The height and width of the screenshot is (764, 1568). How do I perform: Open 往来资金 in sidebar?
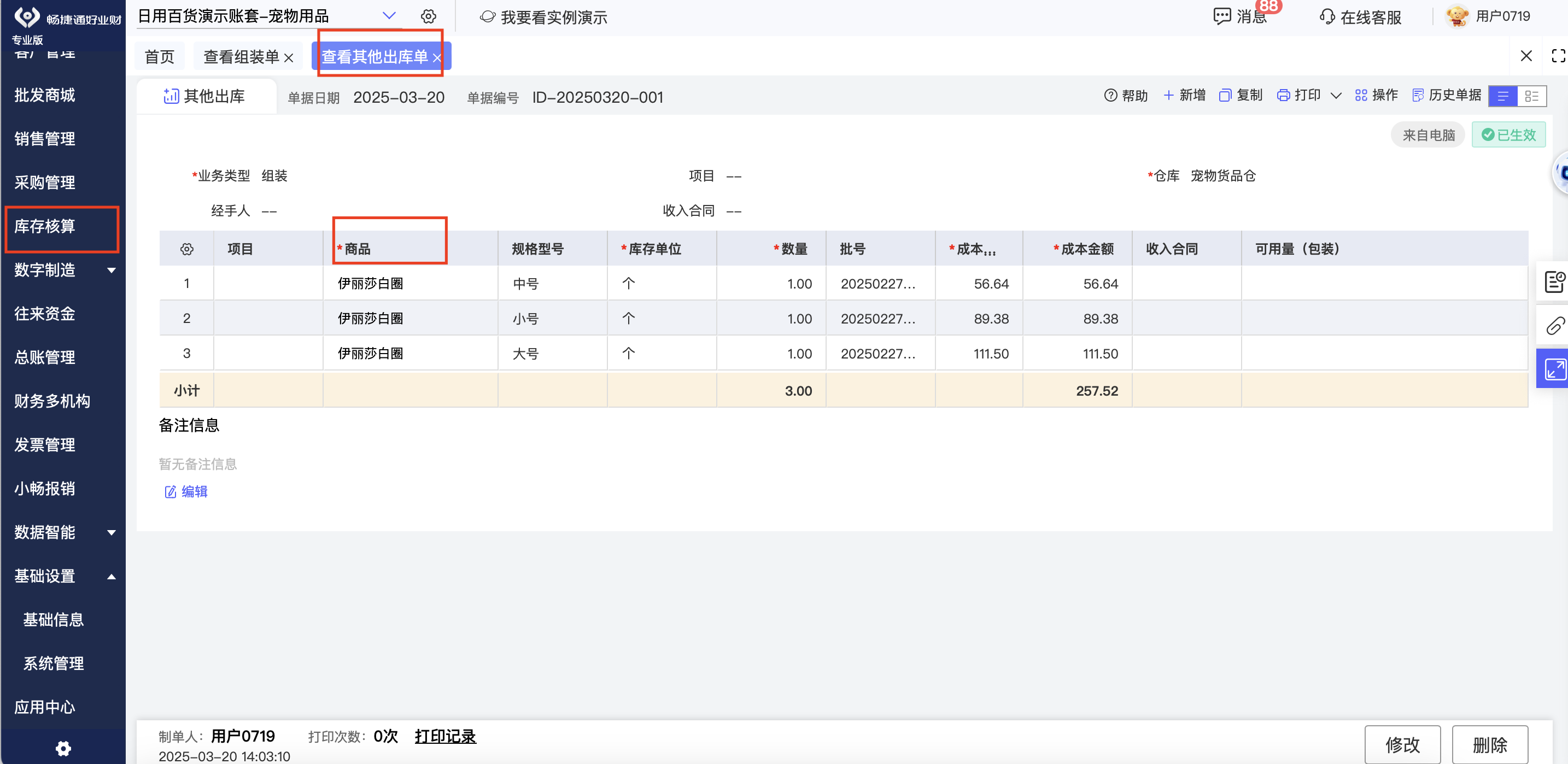(x=45, y=314)
